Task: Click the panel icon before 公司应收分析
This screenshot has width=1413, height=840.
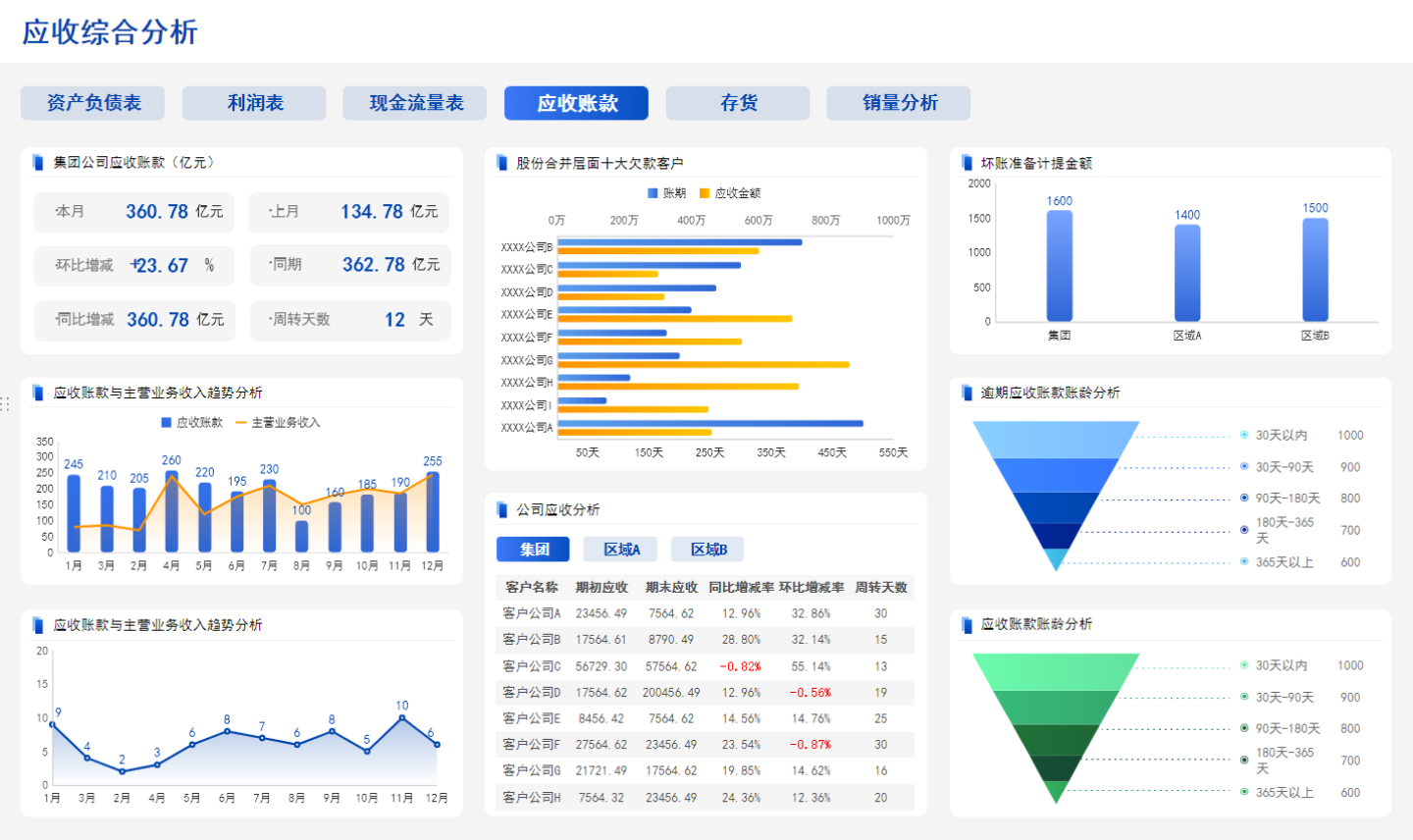Action: click(500, 510)
